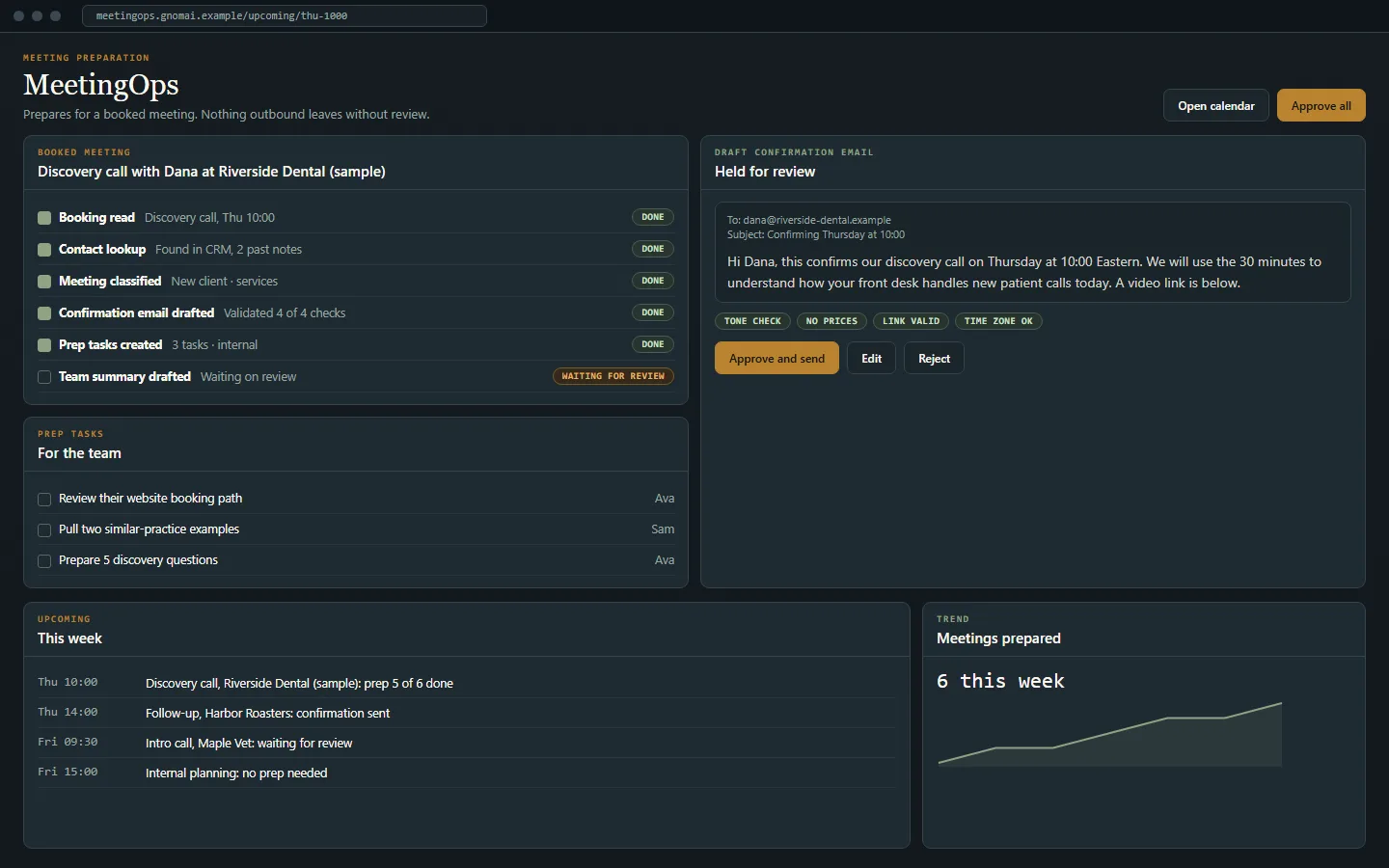Edit the draft confirmation email

871,358
